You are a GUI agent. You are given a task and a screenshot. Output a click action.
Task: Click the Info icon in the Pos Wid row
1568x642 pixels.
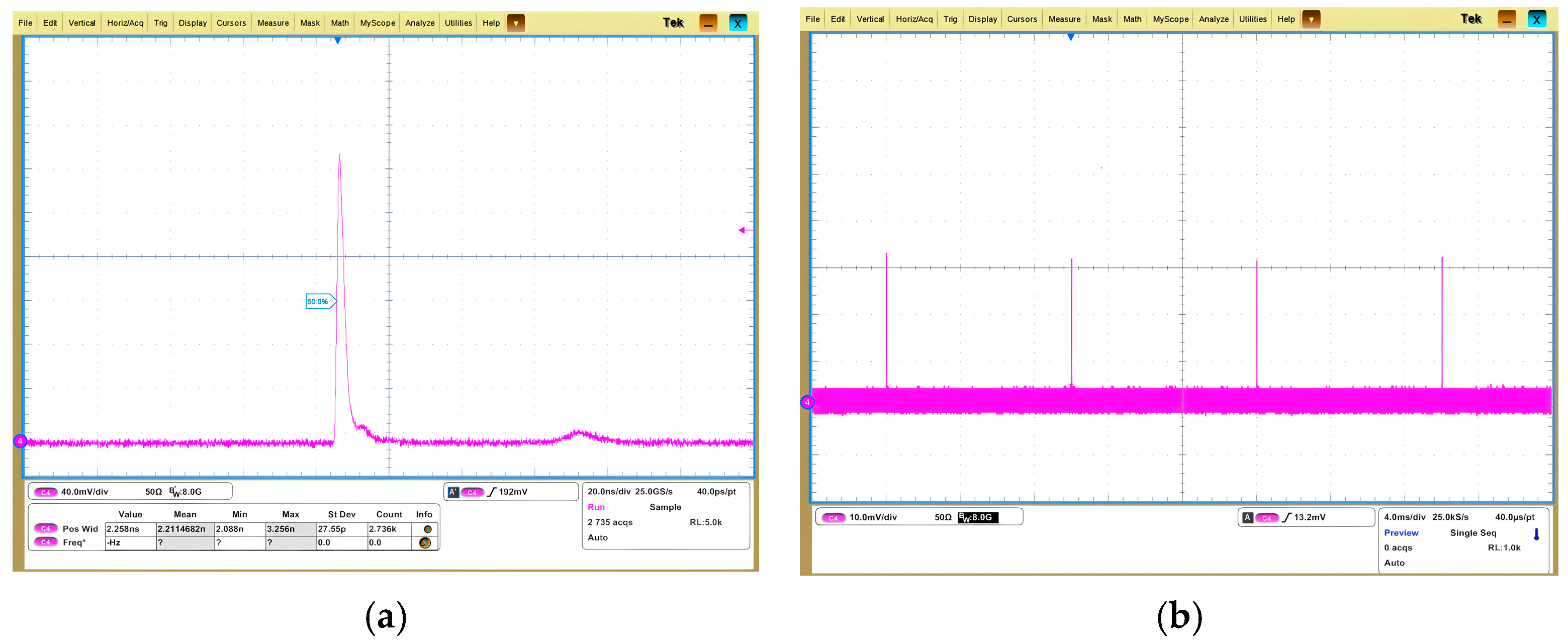[427, 529]
